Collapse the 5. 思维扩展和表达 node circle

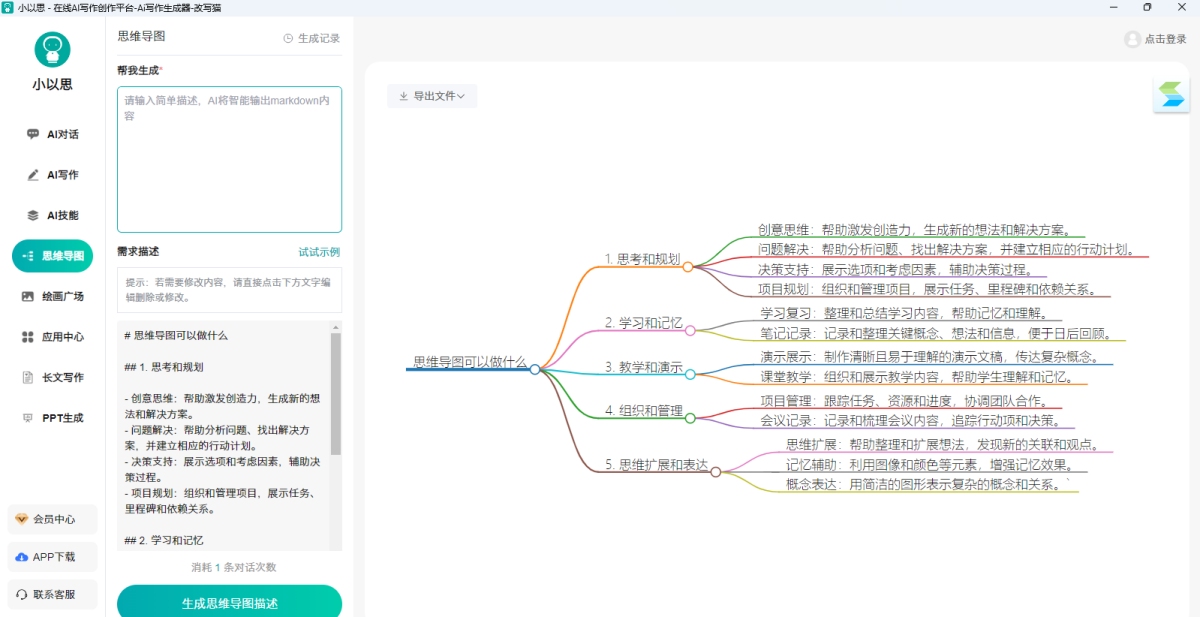pyautogui.click(x=715, y=472)
